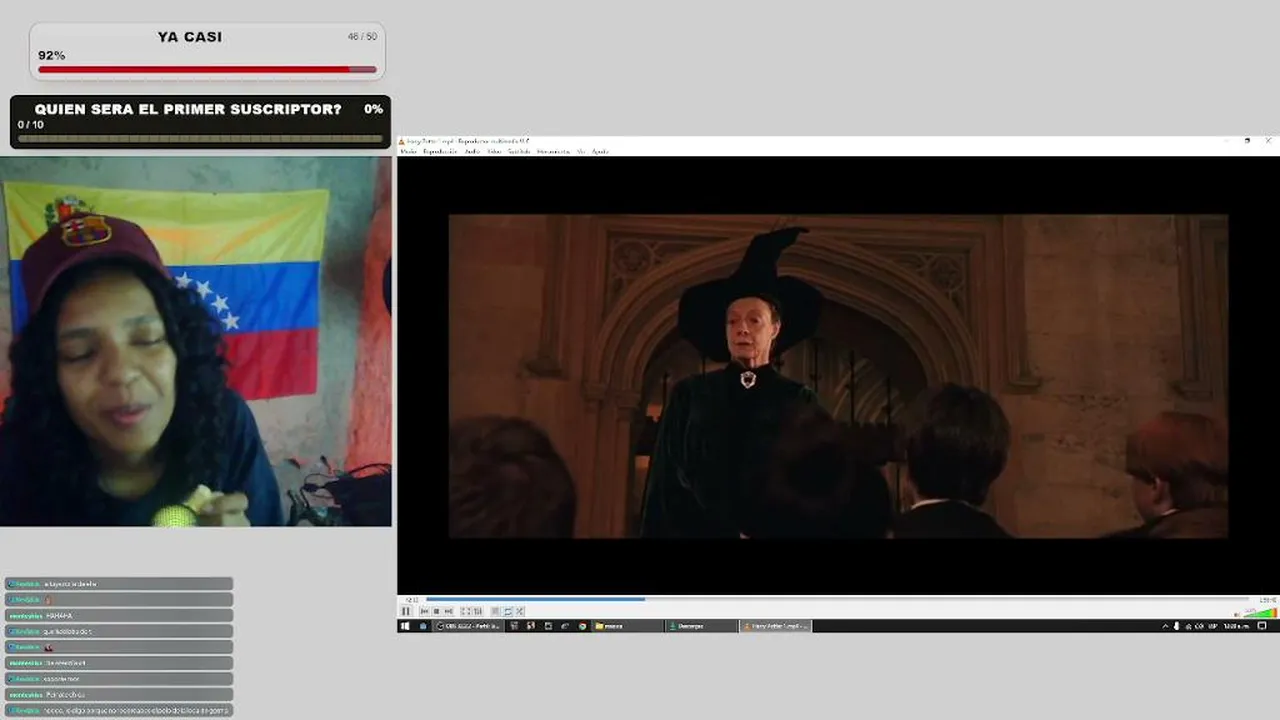Open the Herramientas menu
Screen dimensions: 1280x720
point(553,152)
